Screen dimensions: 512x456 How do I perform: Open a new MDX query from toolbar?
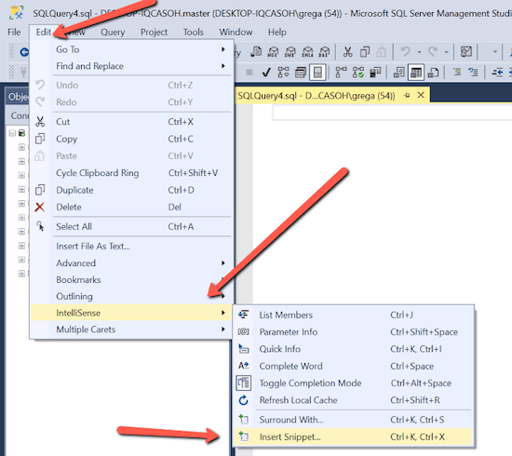[x=273, y=52]
